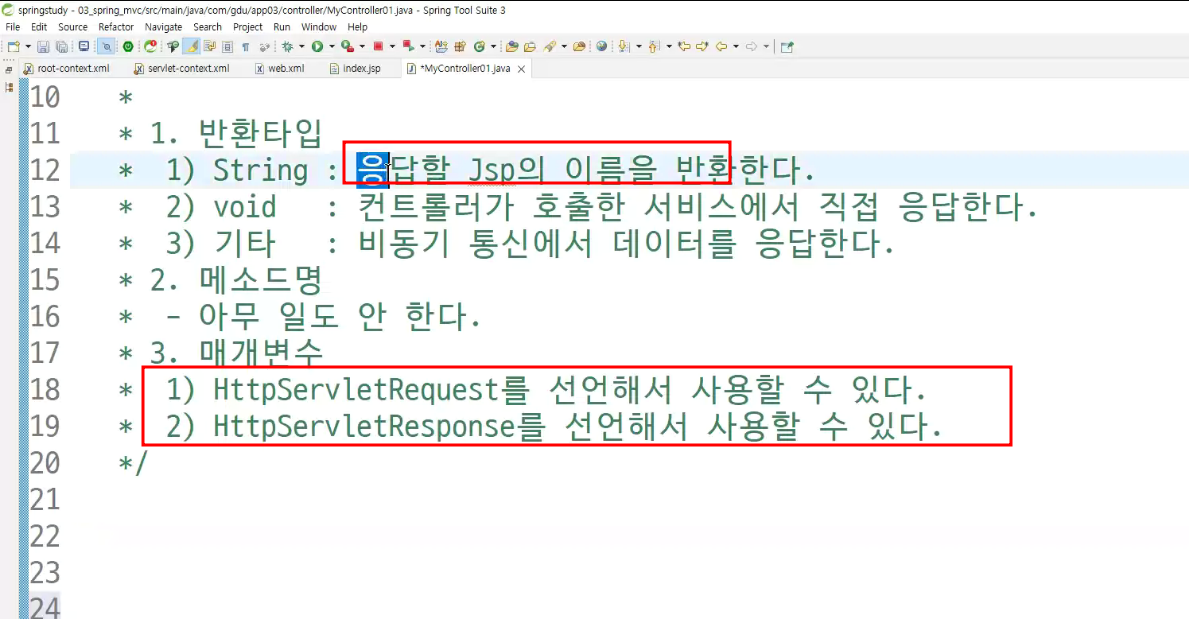The height and width of the screenshot is (619, 1189).
Task: Click the Previous Annotation up-arrow icon
Action: point(652,47)
